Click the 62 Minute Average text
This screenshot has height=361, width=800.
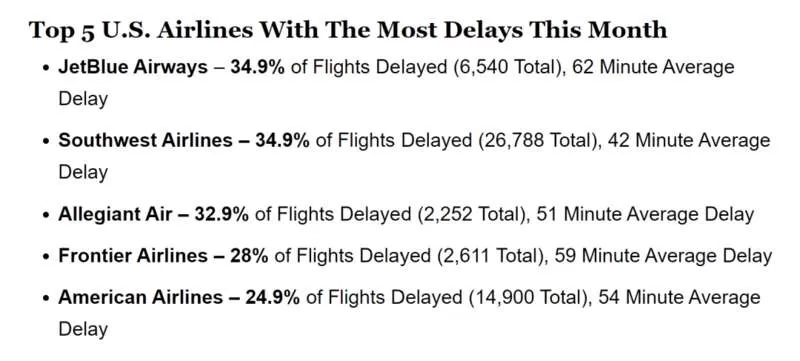[654, 67]
